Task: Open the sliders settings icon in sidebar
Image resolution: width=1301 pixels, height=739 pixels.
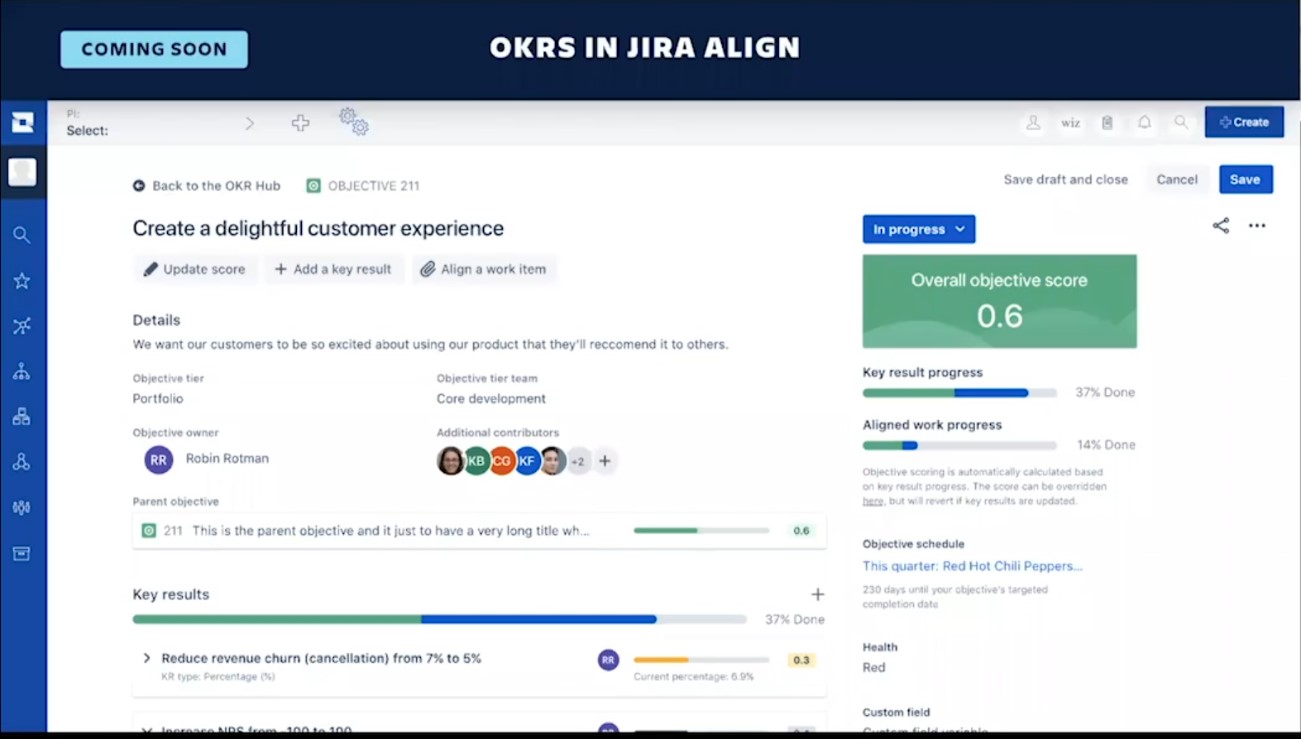Action: 21,508
